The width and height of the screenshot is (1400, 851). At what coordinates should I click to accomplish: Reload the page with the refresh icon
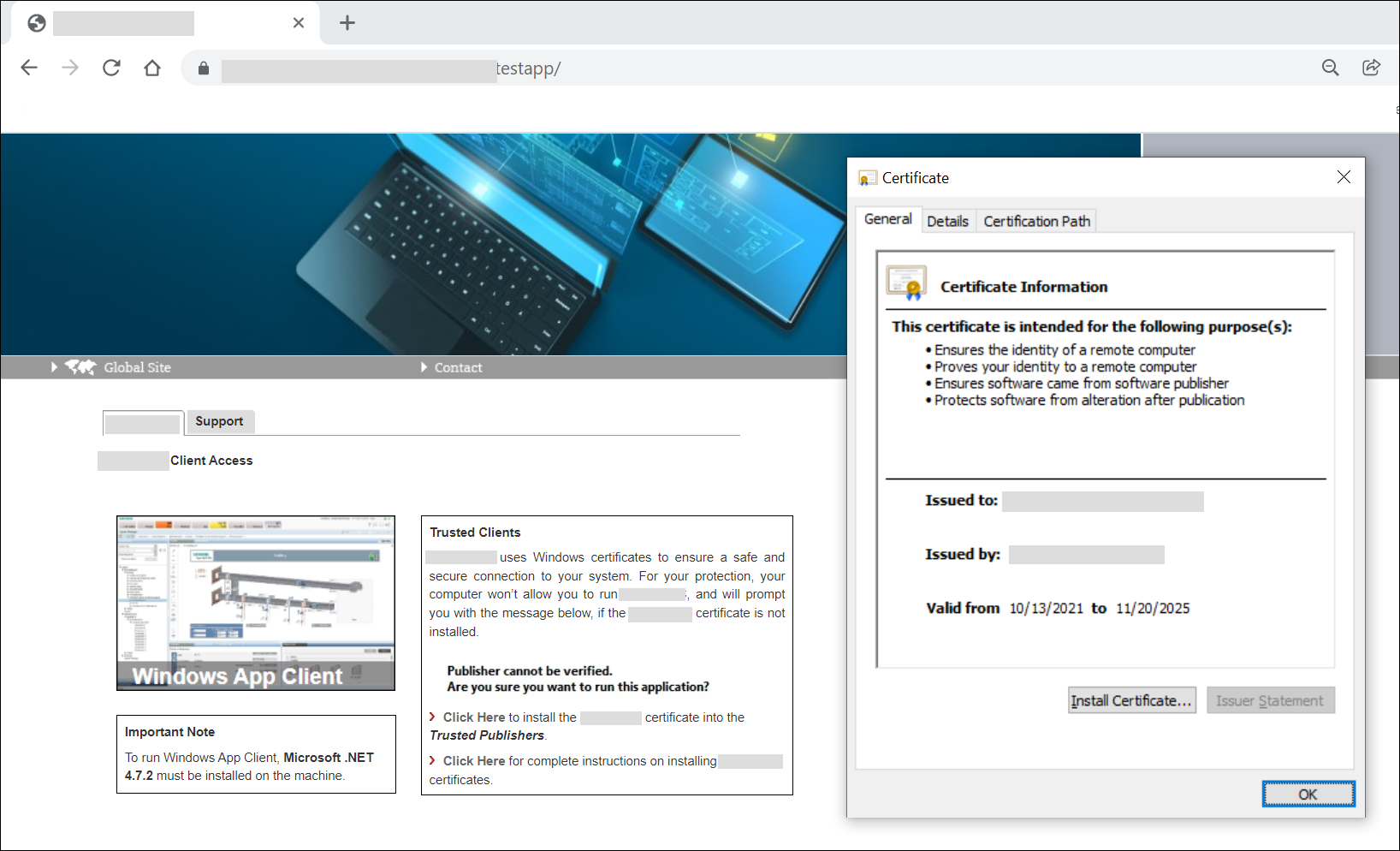tap(111, 68)
